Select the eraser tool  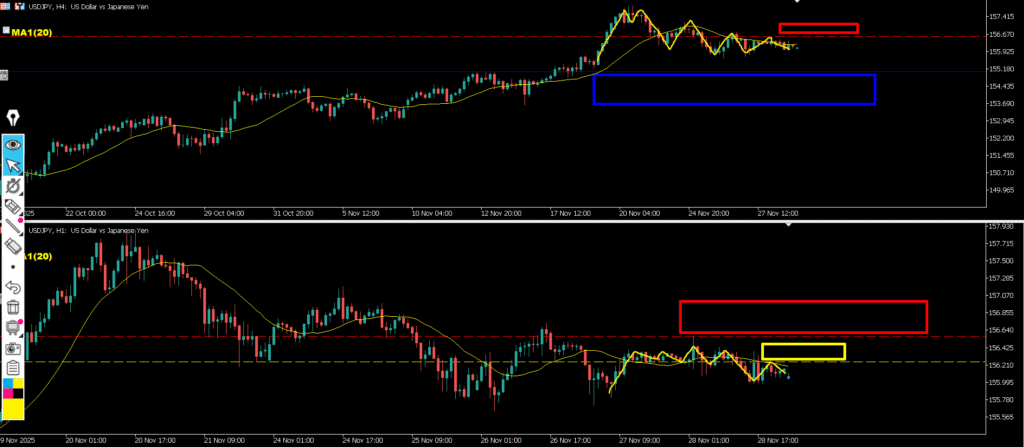coord(13,246)
